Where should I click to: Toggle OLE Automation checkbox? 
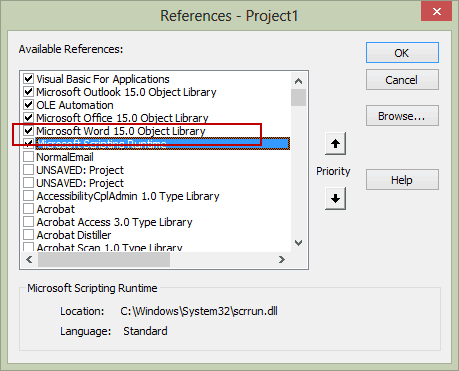click(x=28, y=105)
